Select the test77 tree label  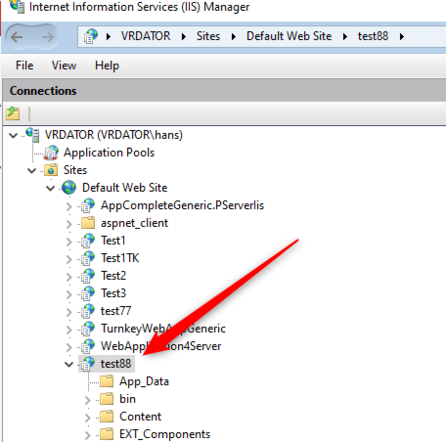tap(116, 311)
